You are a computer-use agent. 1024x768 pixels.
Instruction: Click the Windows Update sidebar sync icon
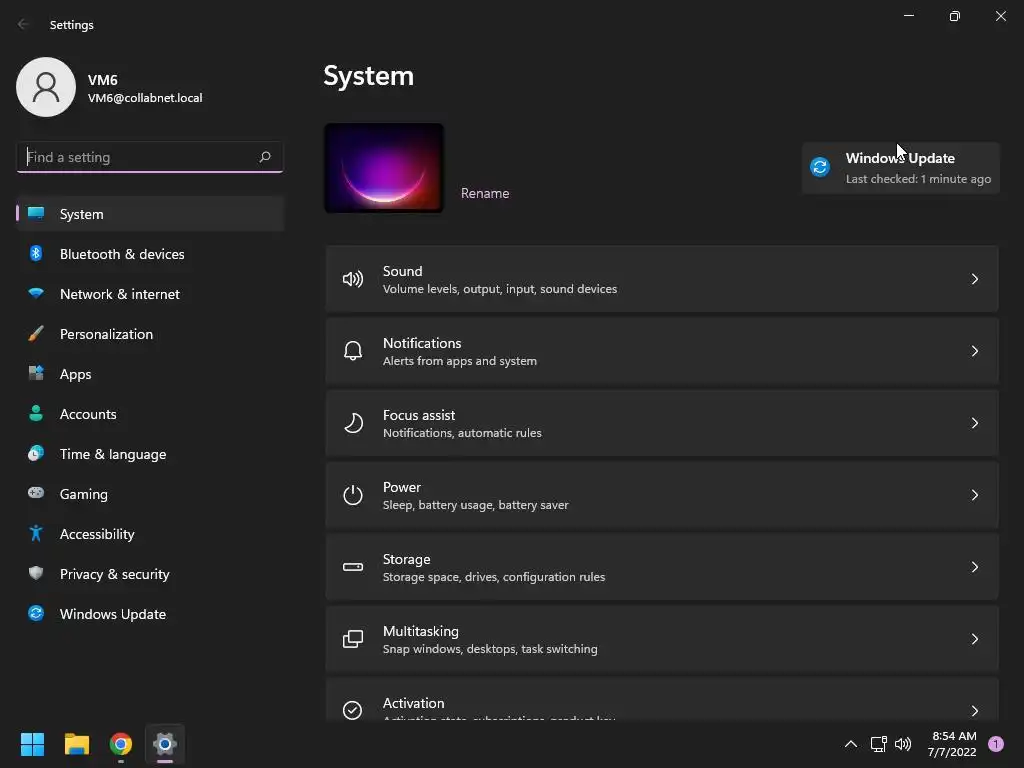tap(36, 613)
